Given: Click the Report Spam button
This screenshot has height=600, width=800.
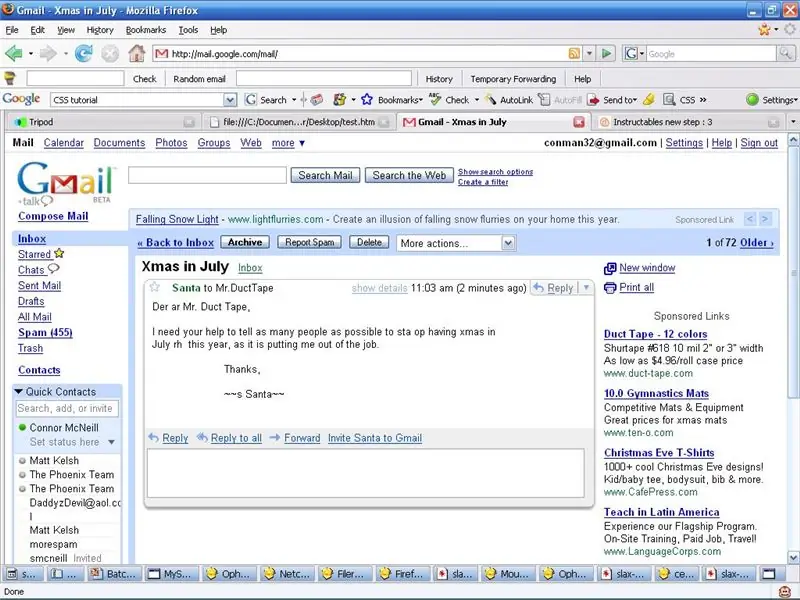Looking at the screenshot, I should 309,242.
